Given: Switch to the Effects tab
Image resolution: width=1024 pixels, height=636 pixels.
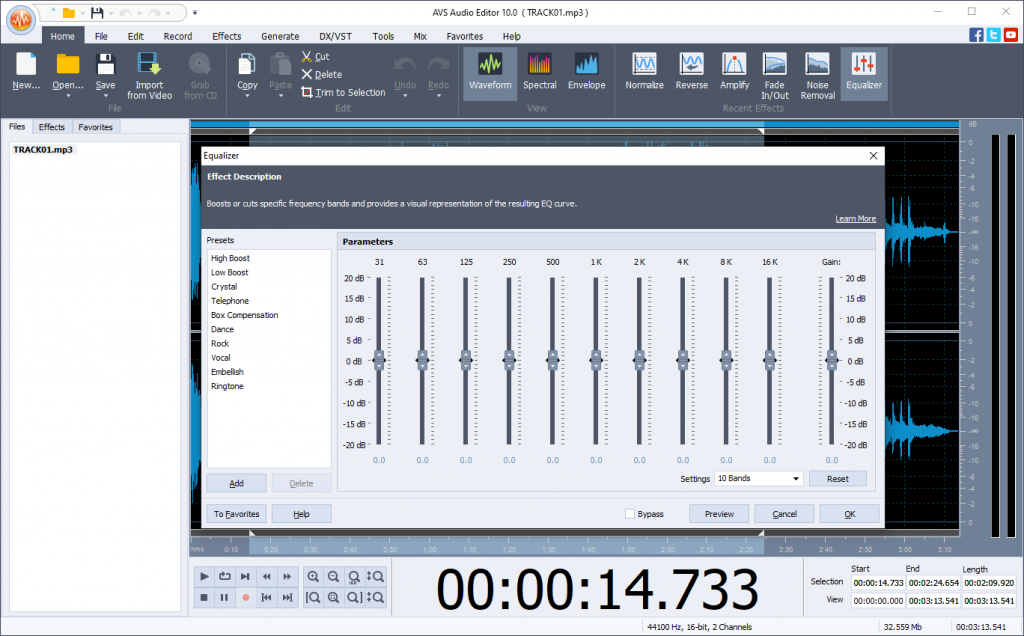Looking at the screenshot, I should 52,126.
